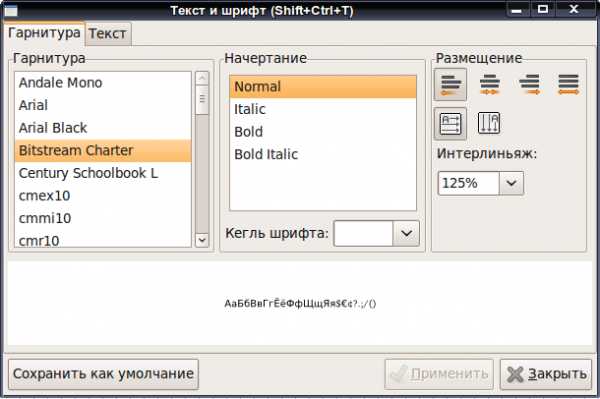Select right text alignment icon
Viewport: 600px width, 399px height.
pyautogui.click(x=529, y=84)
